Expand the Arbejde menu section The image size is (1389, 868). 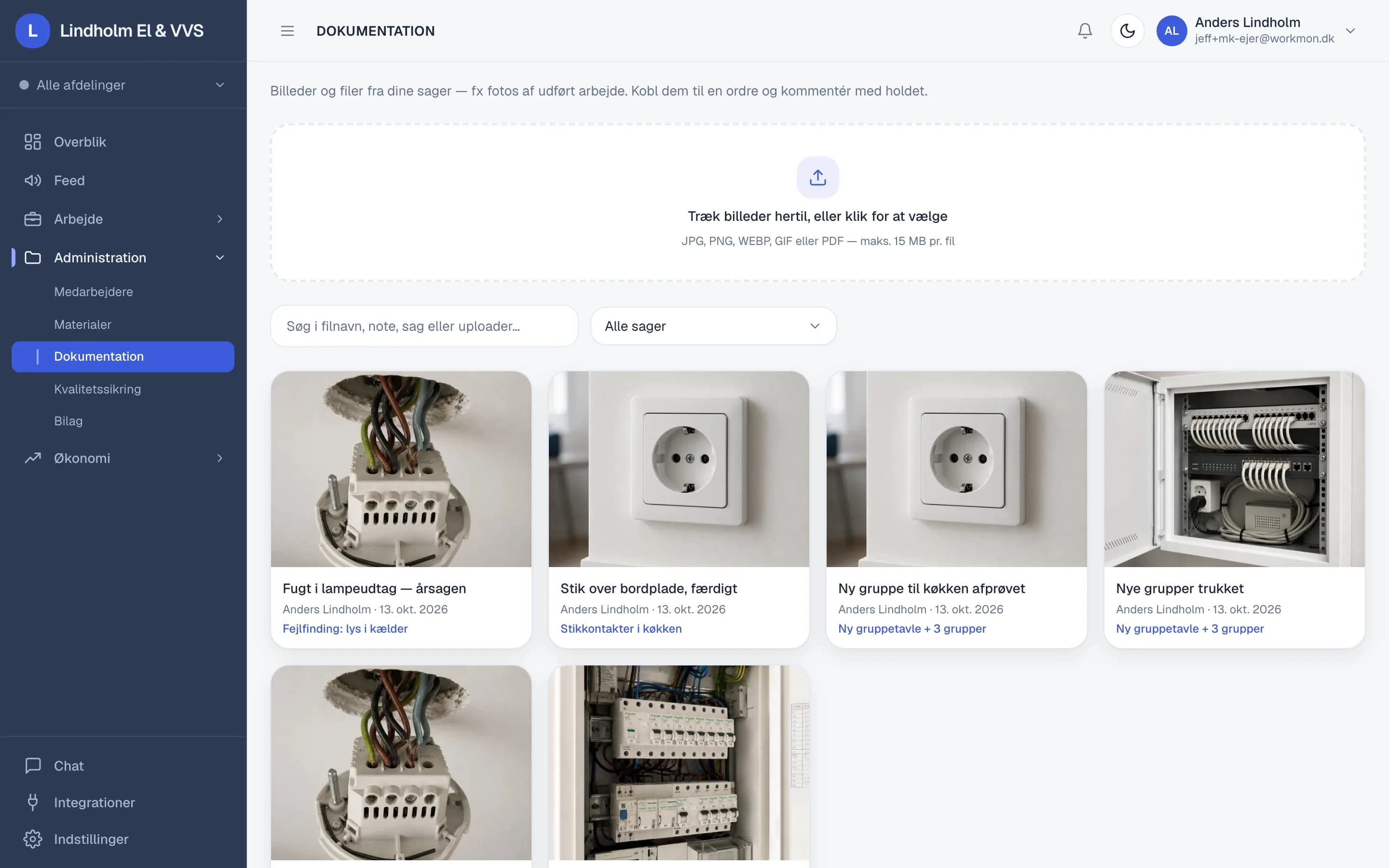point(123,219)
